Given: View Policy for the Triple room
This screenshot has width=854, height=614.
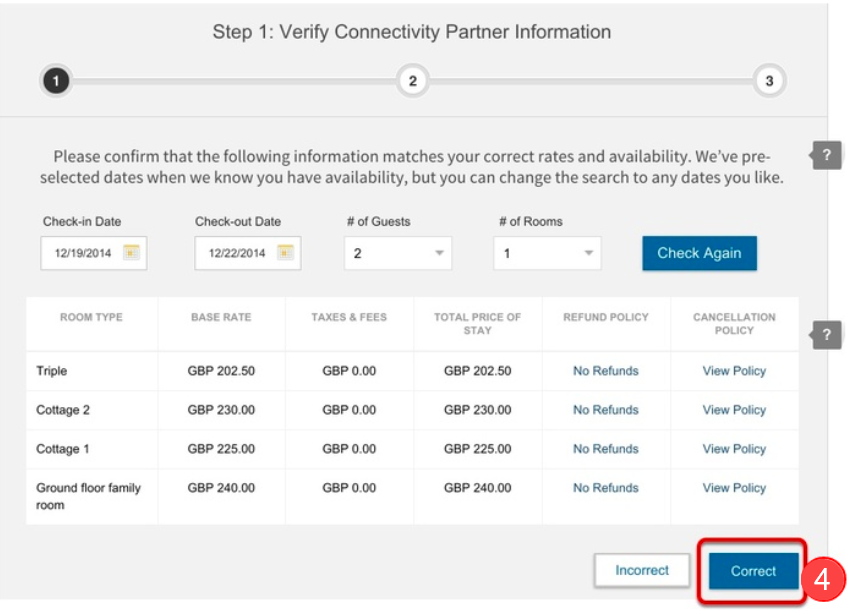Looking at the screenshot, I should click(734, 371).
